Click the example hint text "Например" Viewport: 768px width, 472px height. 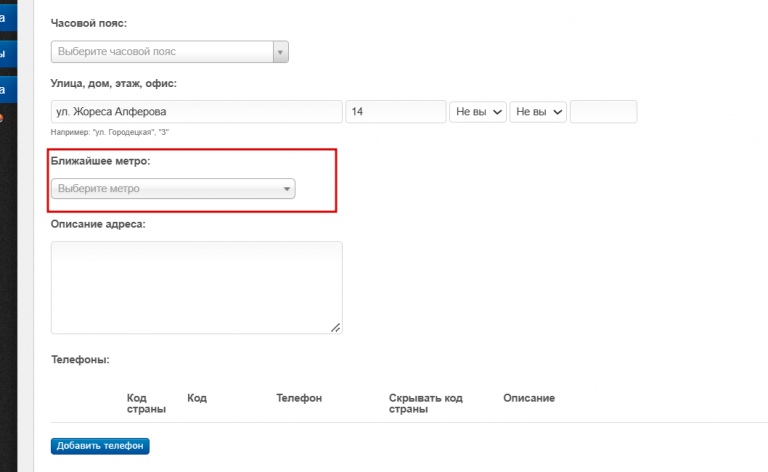coord(110,132)
